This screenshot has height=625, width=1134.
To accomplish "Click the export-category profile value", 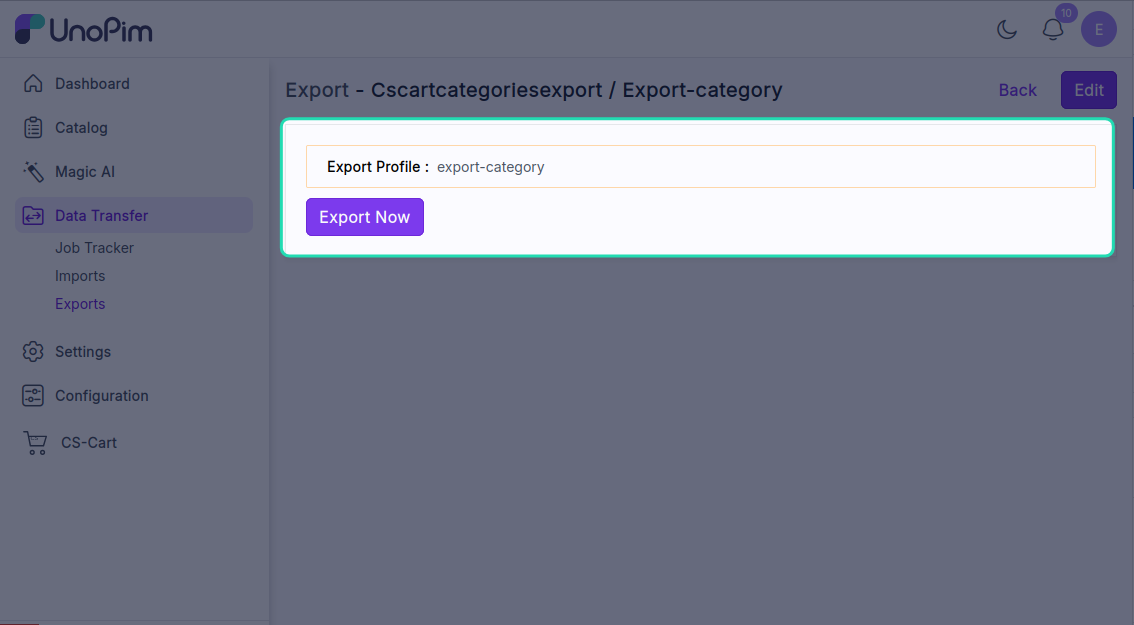I will 490,167.
